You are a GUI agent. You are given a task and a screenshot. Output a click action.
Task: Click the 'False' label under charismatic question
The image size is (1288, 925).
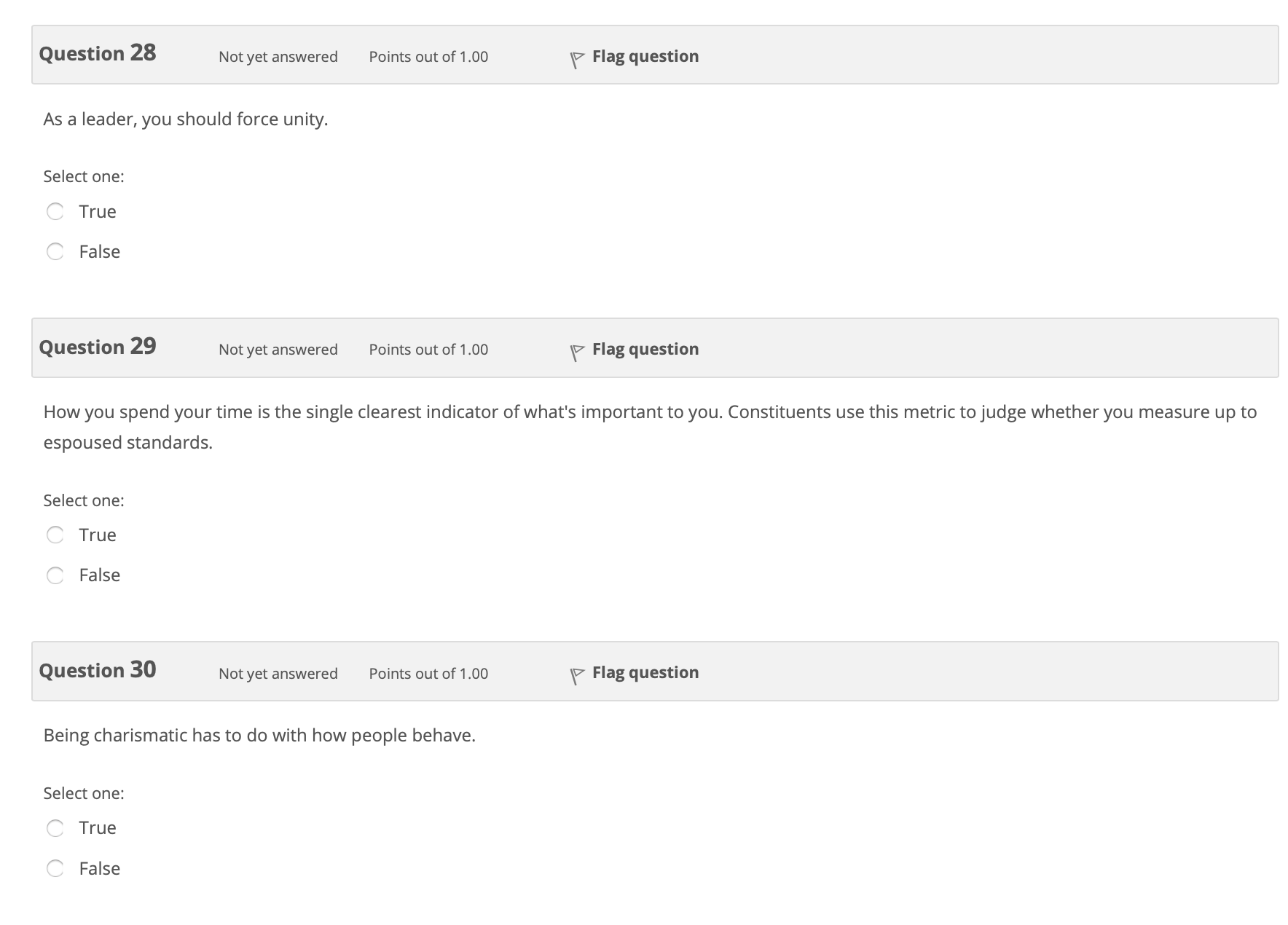point(100,868)
